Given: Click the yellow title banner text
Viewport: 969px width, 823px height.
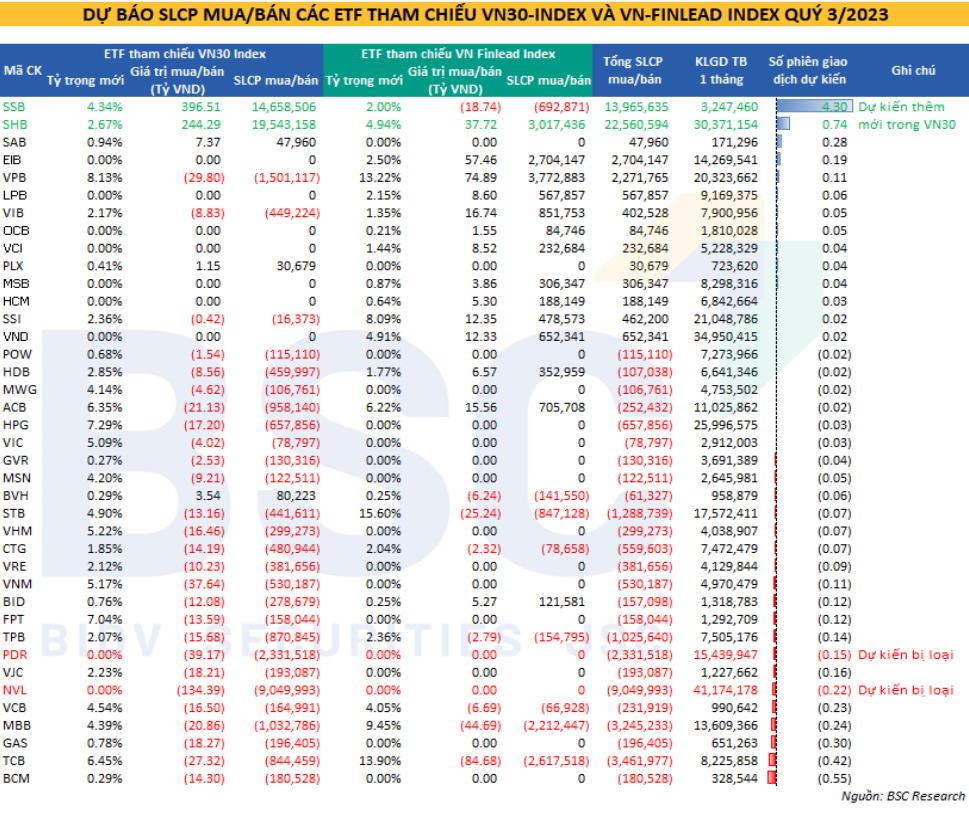Looking at the screenshot, I should 485,14.
